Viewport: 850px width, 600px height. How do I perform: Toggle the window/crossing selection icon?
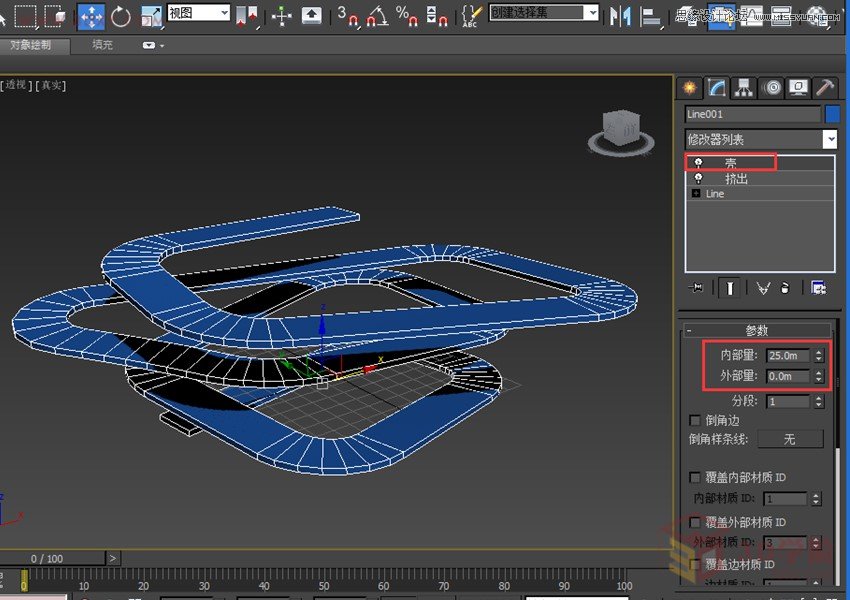tap(55, 16)
